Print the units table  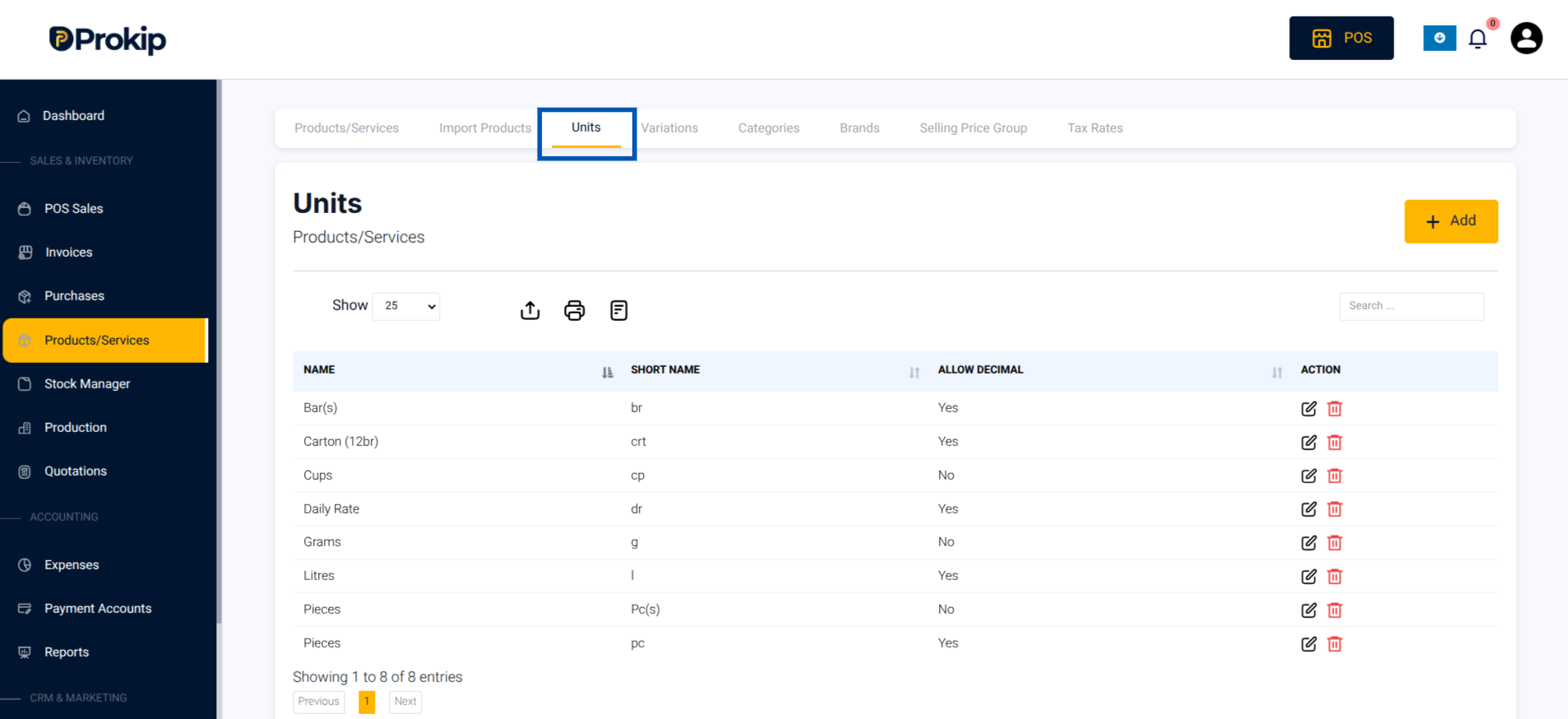click(x=575, y=310)
